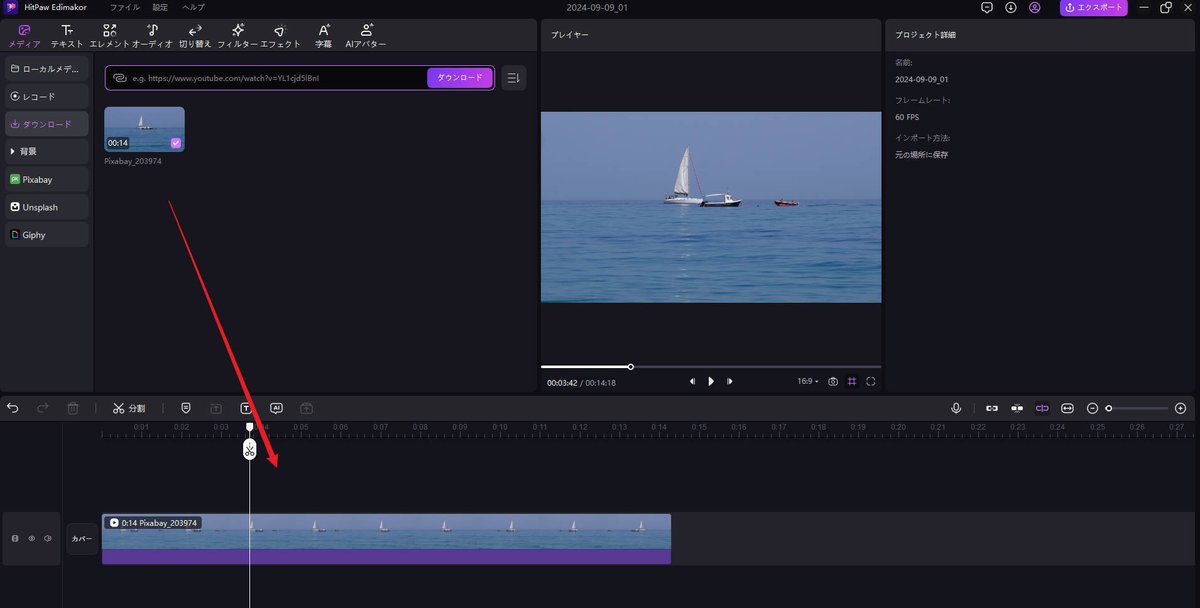Toggle track visibility eye icon
This screenshot has height=608, width=1200.
31,538
